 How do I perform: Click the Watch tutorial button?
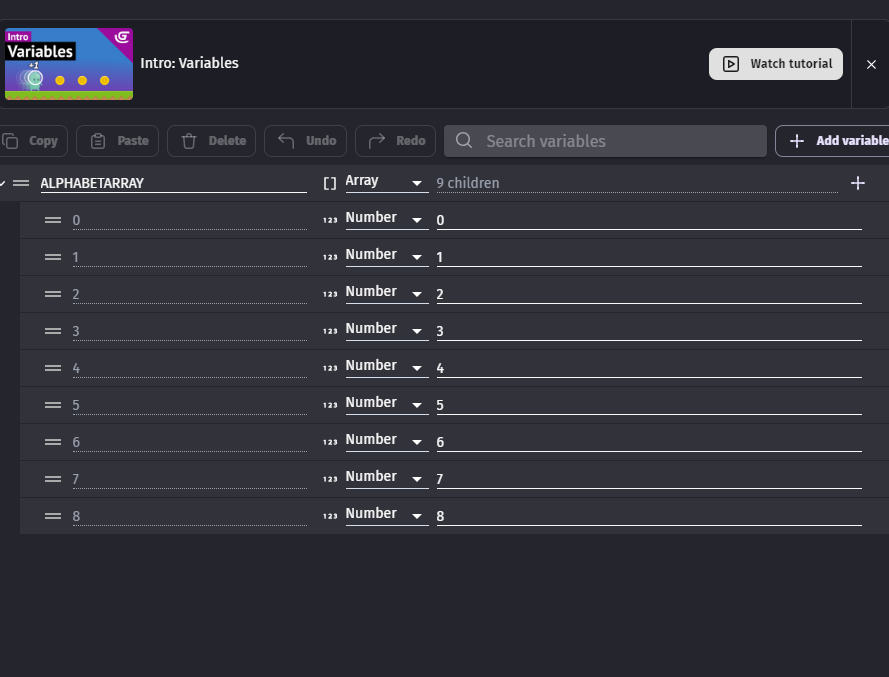click(776, 63)
